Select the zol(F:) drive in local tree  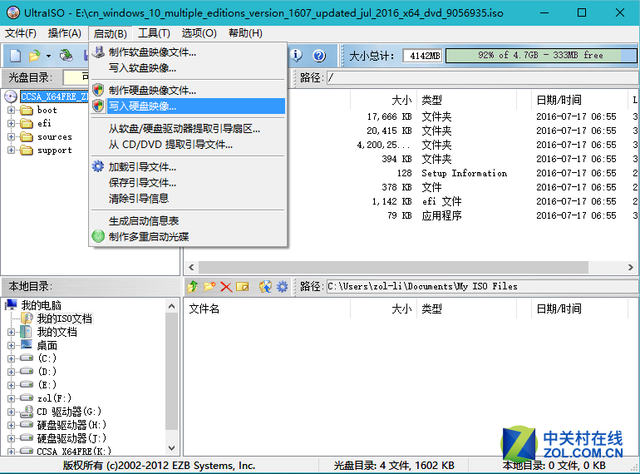click(54, 398)
